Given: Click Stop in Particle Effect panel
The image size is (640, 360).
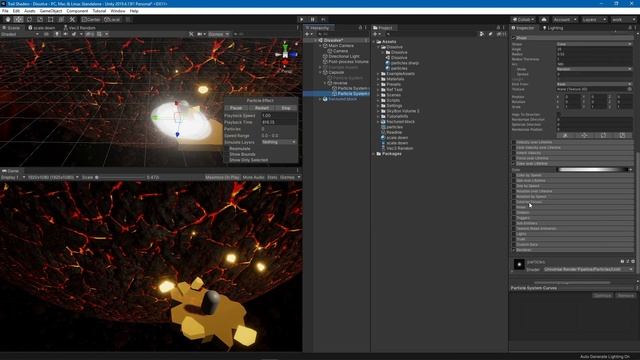Looking at the screenshot, I should click(x=286, y=108).
